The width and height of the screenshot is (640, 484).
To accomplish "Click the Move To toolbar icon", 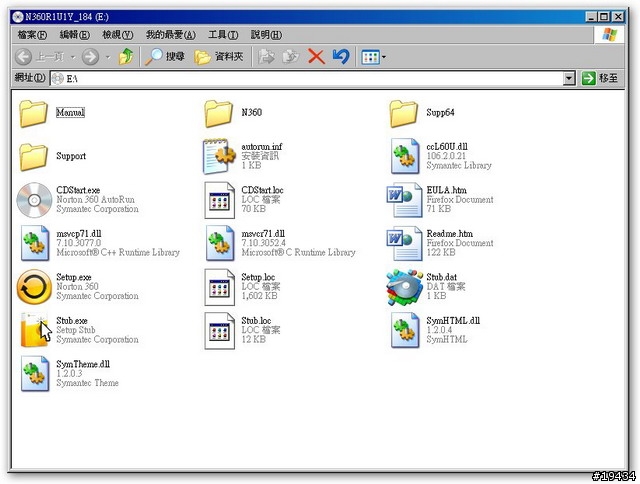I will tap(266, 57).
